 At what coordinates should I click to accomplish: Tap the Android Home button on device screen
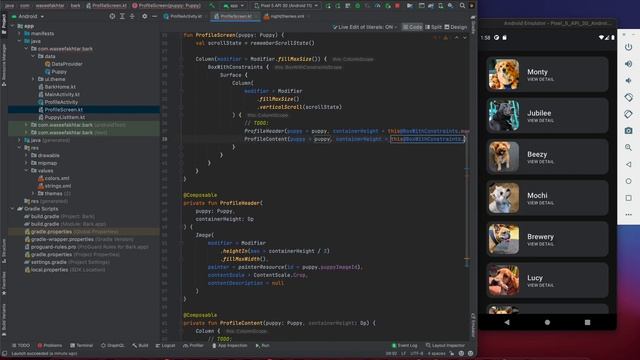pos(547,322)
